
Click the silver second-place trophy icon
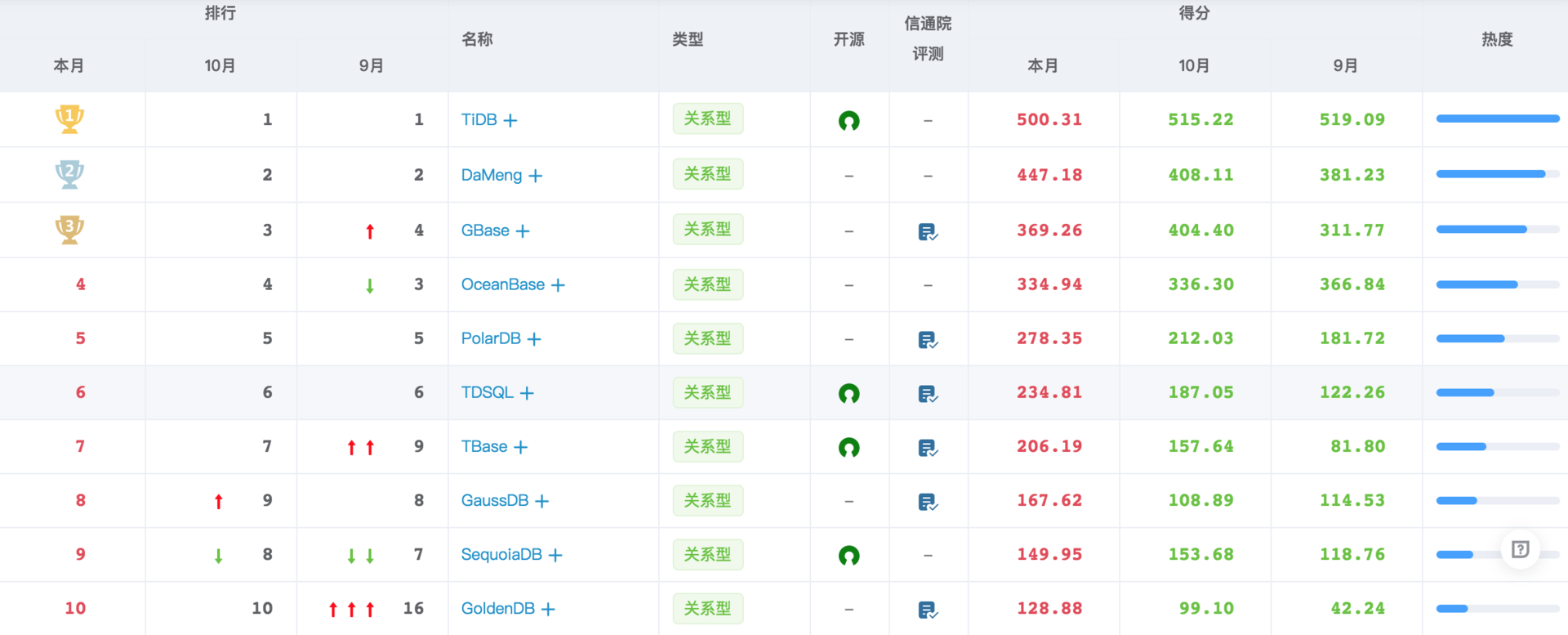pos(69,174)
